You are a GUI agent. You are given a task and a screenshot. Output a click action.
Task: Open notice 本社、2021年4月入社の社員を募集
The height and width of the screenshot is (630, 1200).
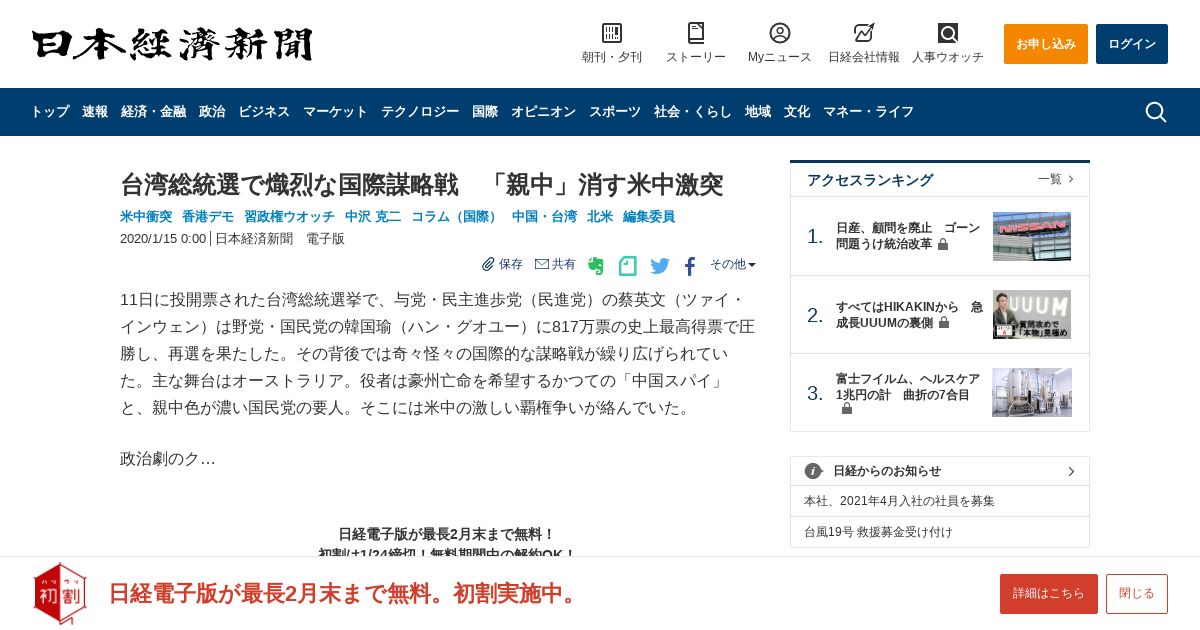(899, 501)
